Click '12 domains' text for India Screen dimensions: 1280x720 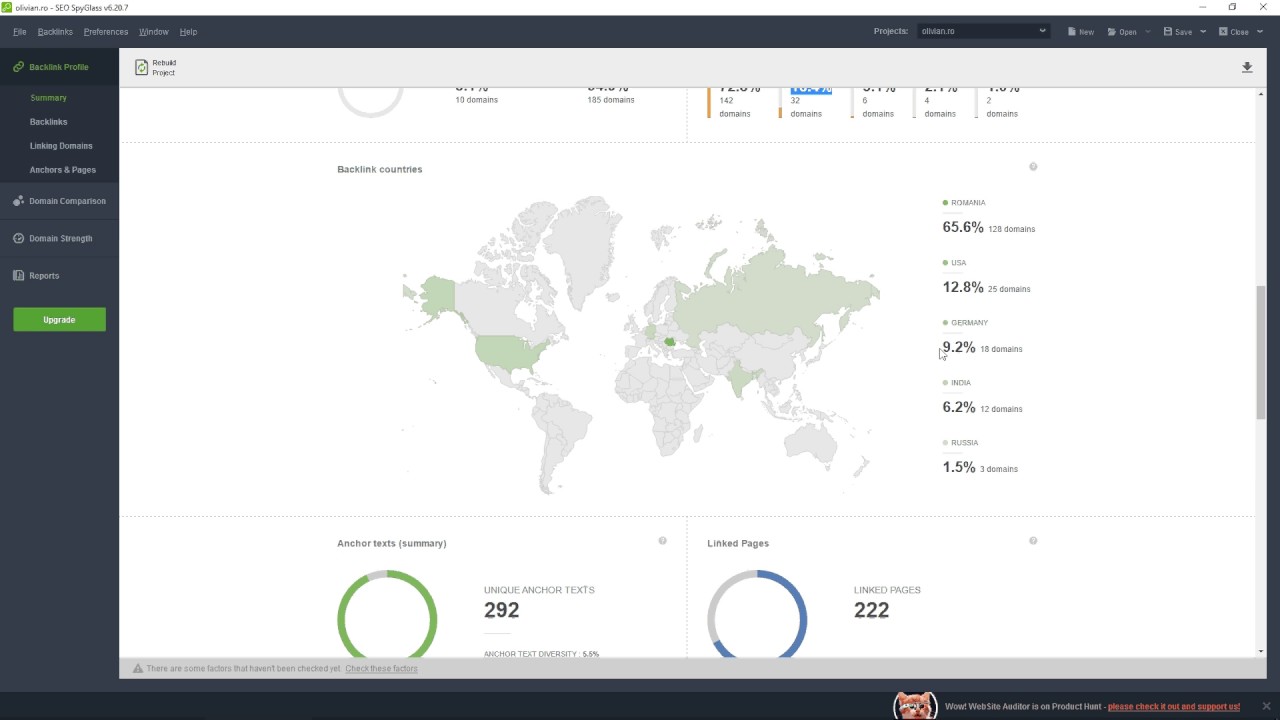click(1001, 409)
